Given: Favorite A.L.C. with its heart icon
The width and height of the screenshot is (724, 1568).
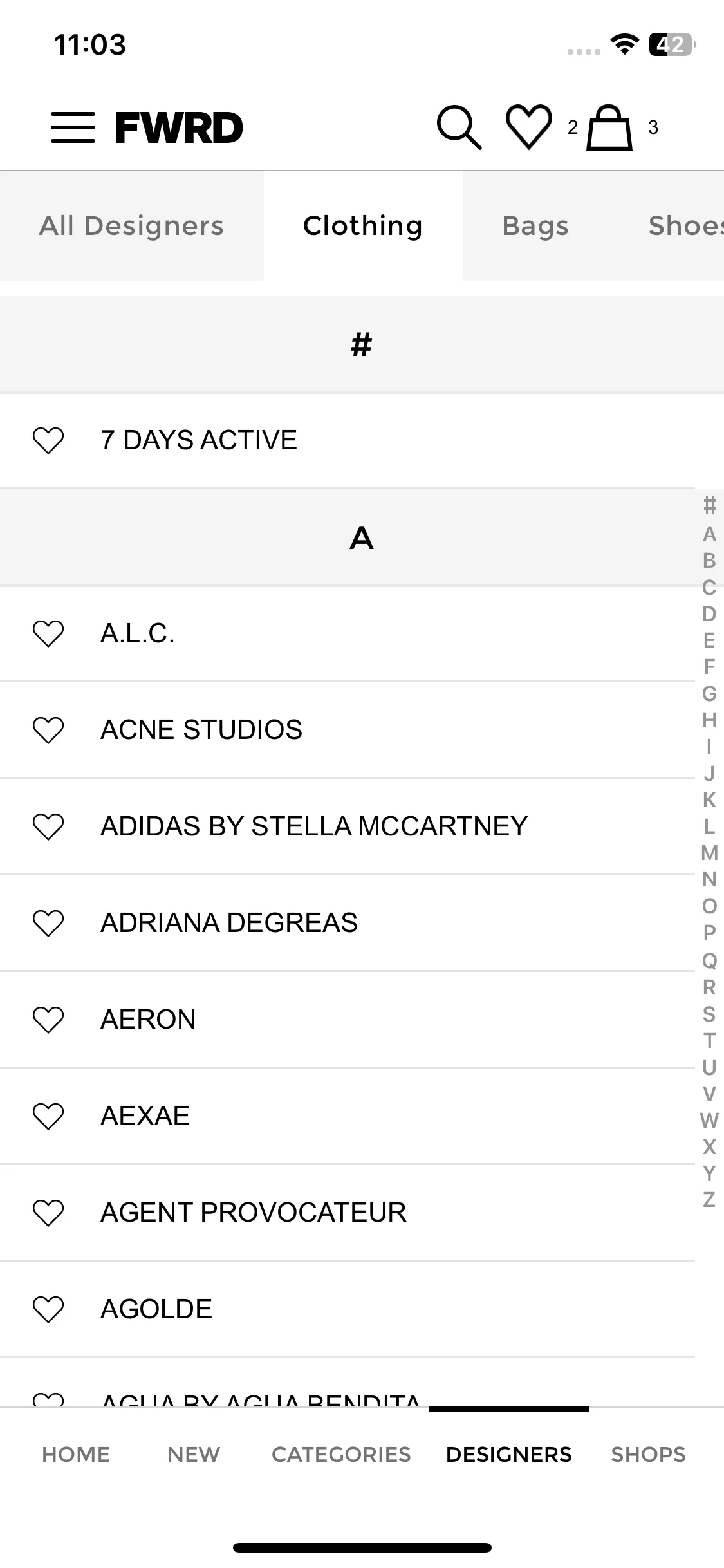Looking at the screenshot, I should (48, 633).
